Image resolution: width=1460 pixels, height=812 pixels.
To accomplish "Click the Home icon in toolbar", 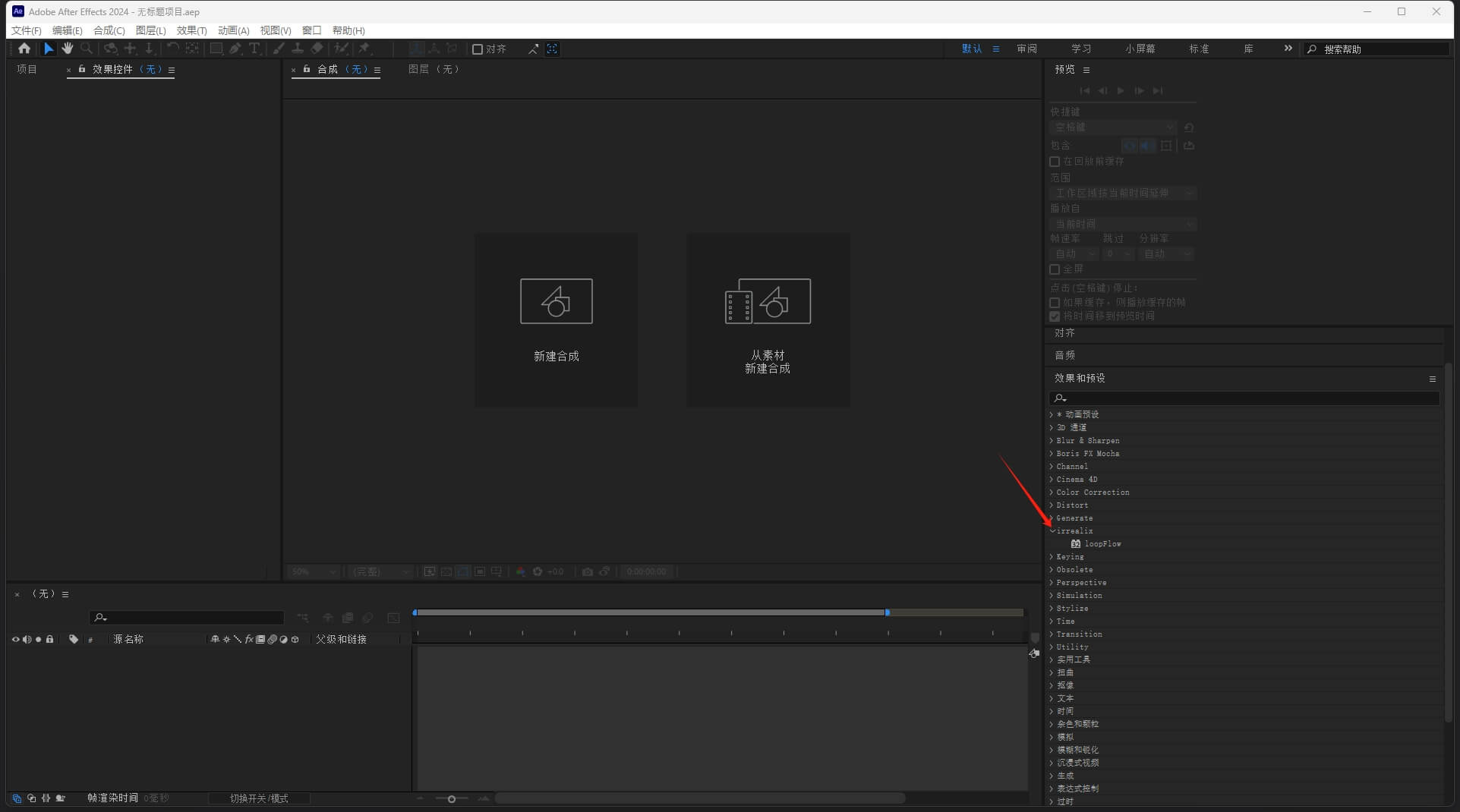I will pyautogui.click(x=24, y=49).
